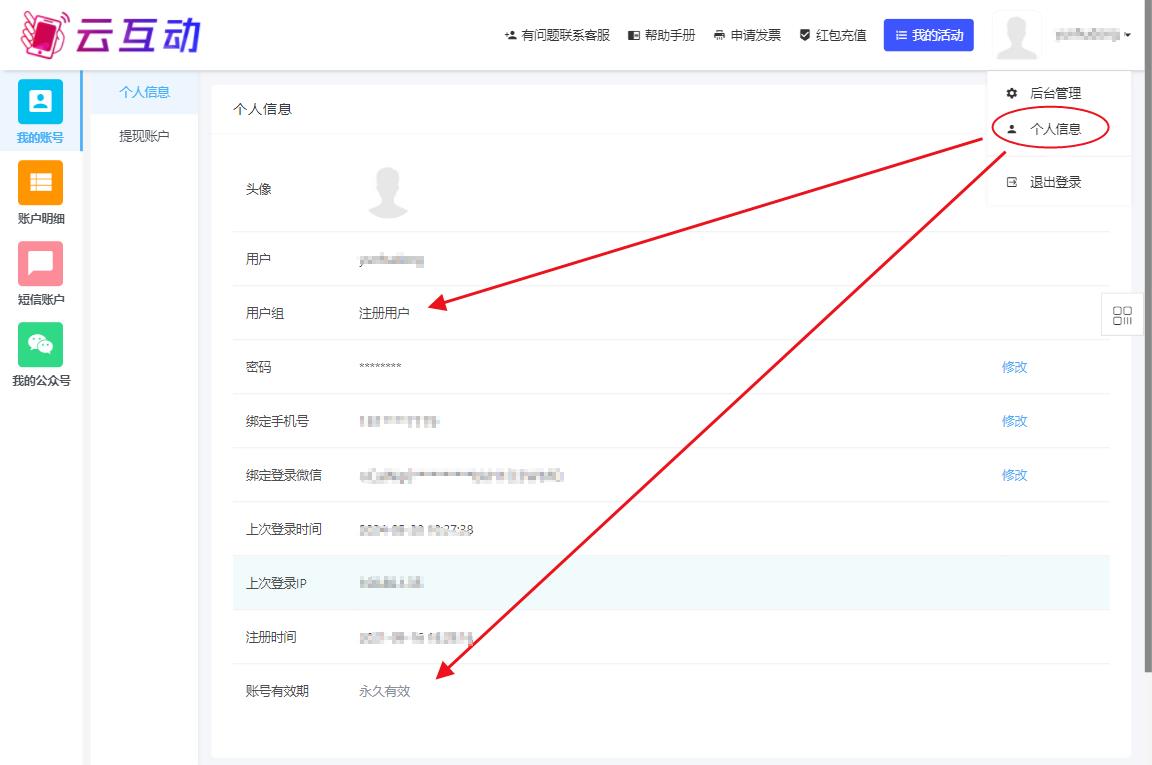Open the 账户明细 sidebar icon
This screenshot has height=765, width=1152.
coord(40,182)
